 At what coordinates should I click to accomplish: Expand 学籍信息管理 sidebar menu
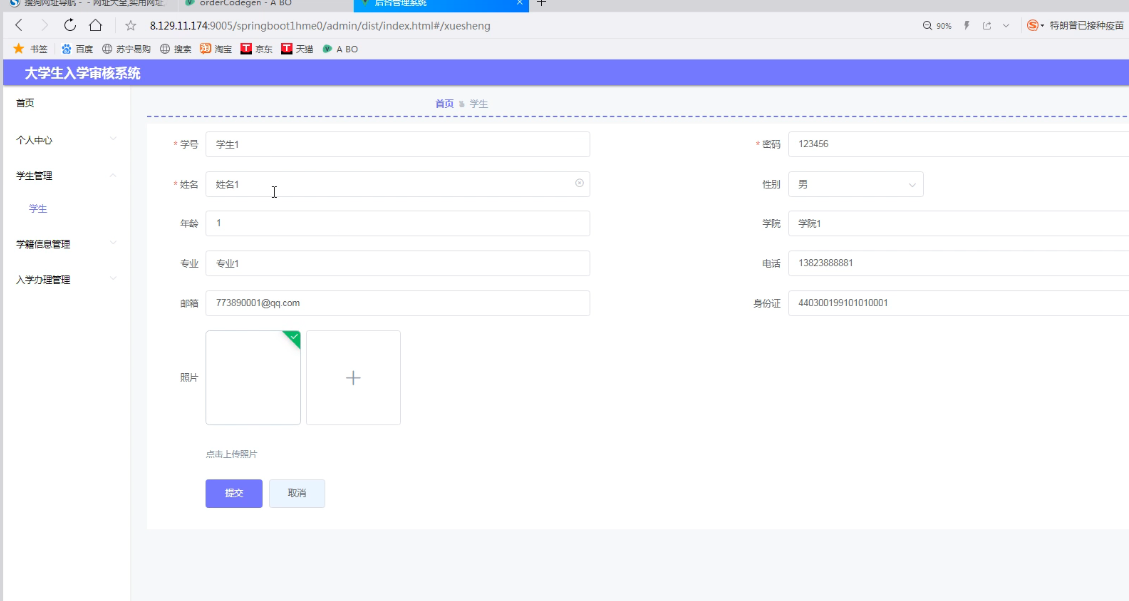[66, 244]
